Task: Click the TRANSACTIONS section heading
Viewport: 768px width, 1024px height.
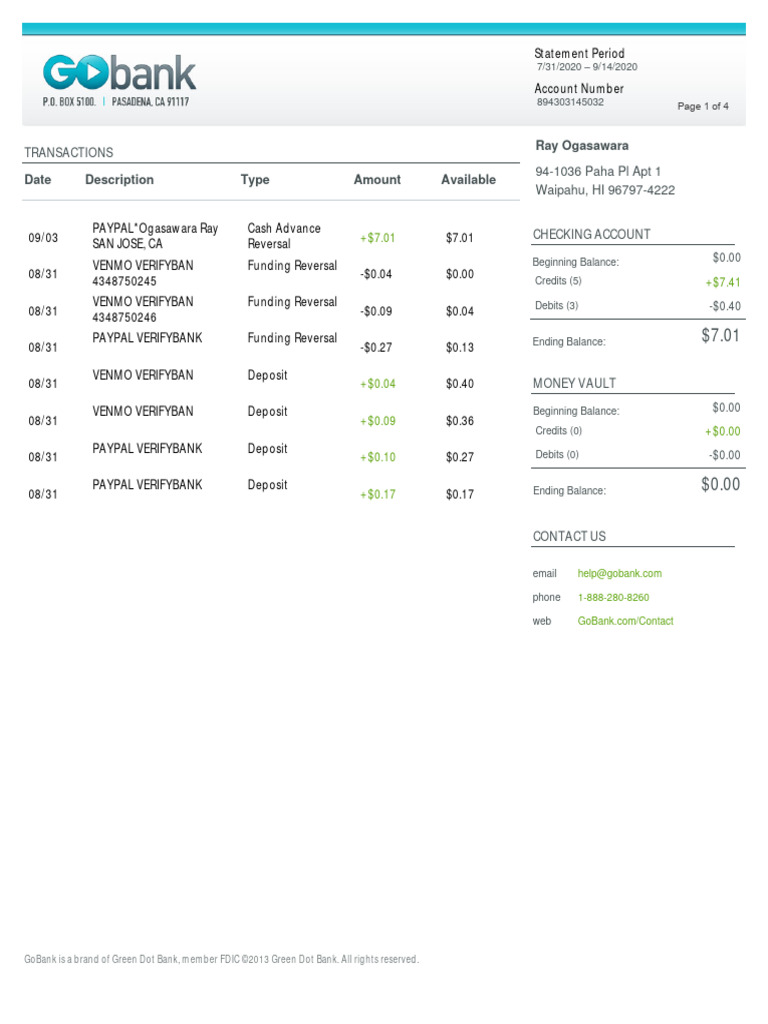Action: [x=69, y=153]
